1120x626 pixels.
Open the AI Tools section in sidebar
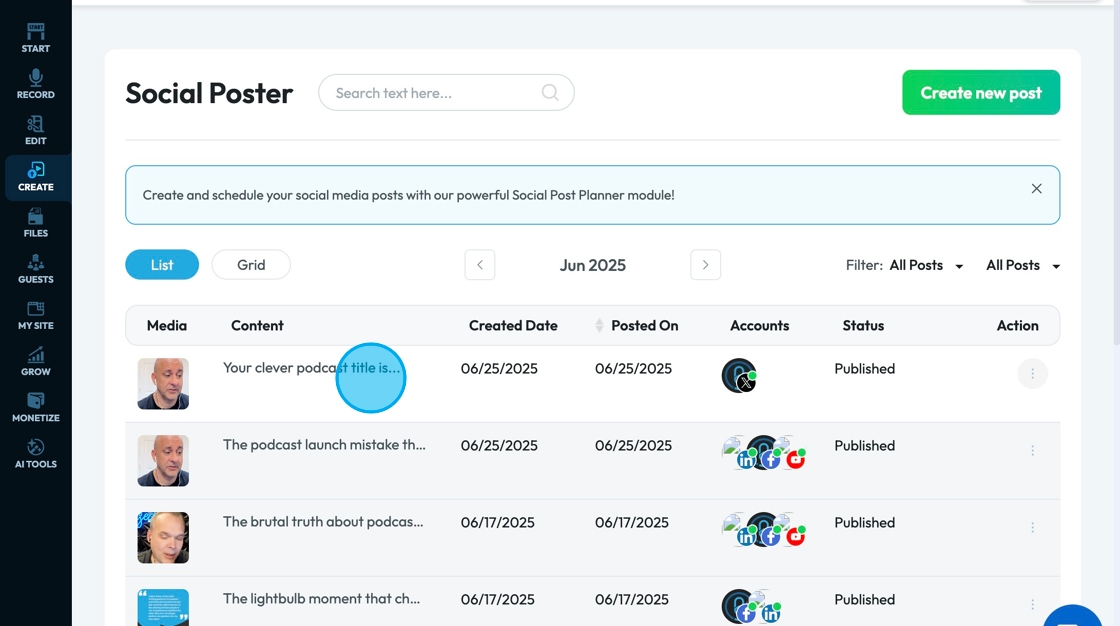[x=36, y=454]
